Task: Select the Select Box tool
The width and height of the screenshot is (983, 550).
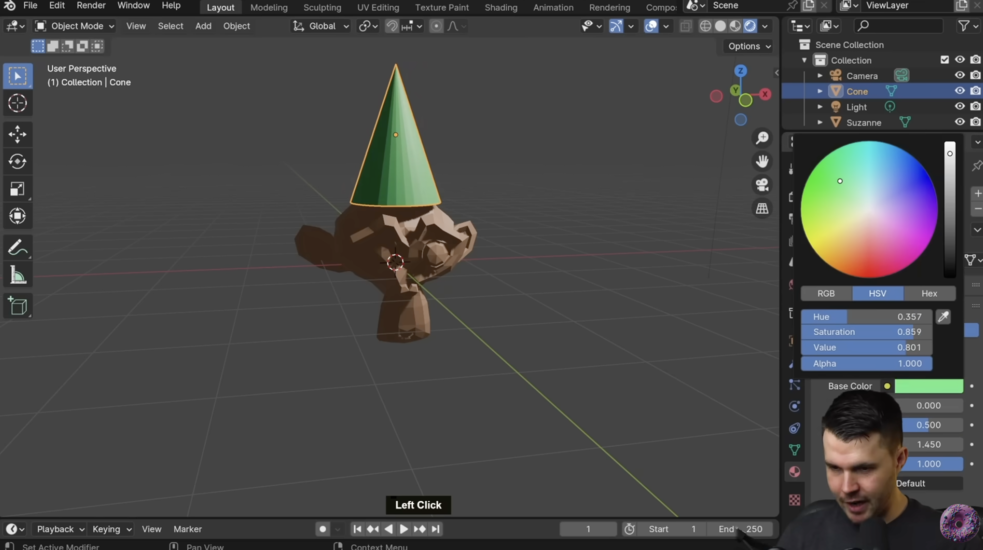Action: point(18,76)
